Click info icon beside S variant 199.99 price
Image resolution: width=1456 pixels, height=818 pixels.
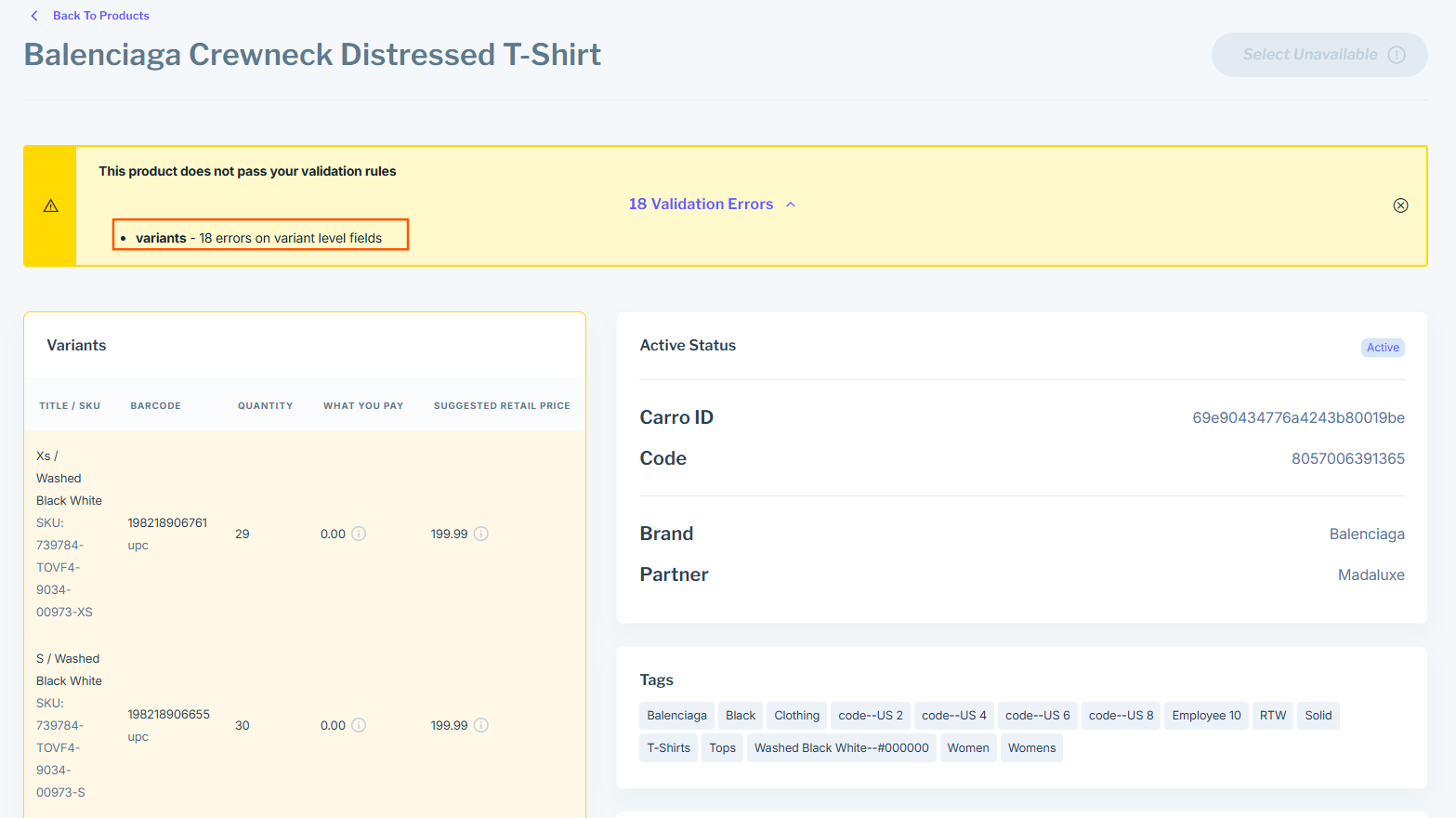(x=481, y=725)
